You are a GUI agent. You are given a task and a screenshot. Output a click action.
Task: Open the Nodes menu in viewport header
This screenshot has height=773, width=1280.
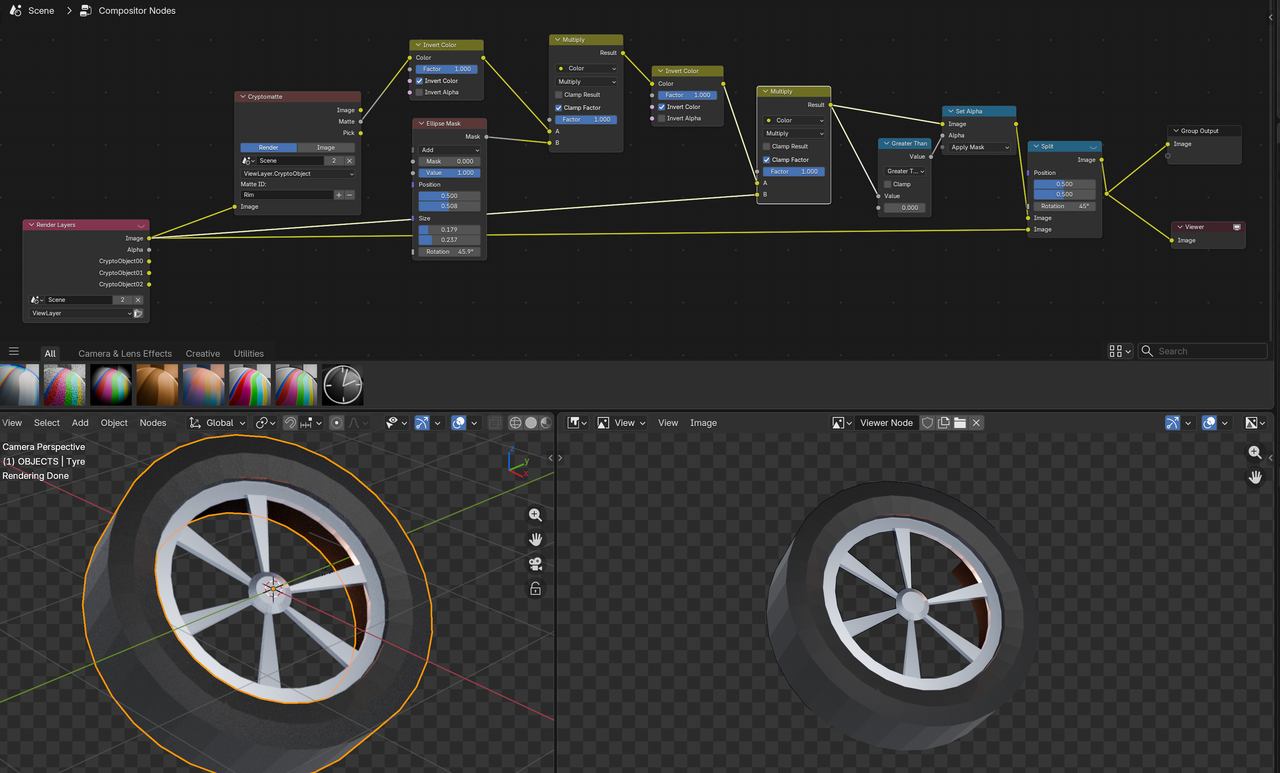(x=153, y=423)
